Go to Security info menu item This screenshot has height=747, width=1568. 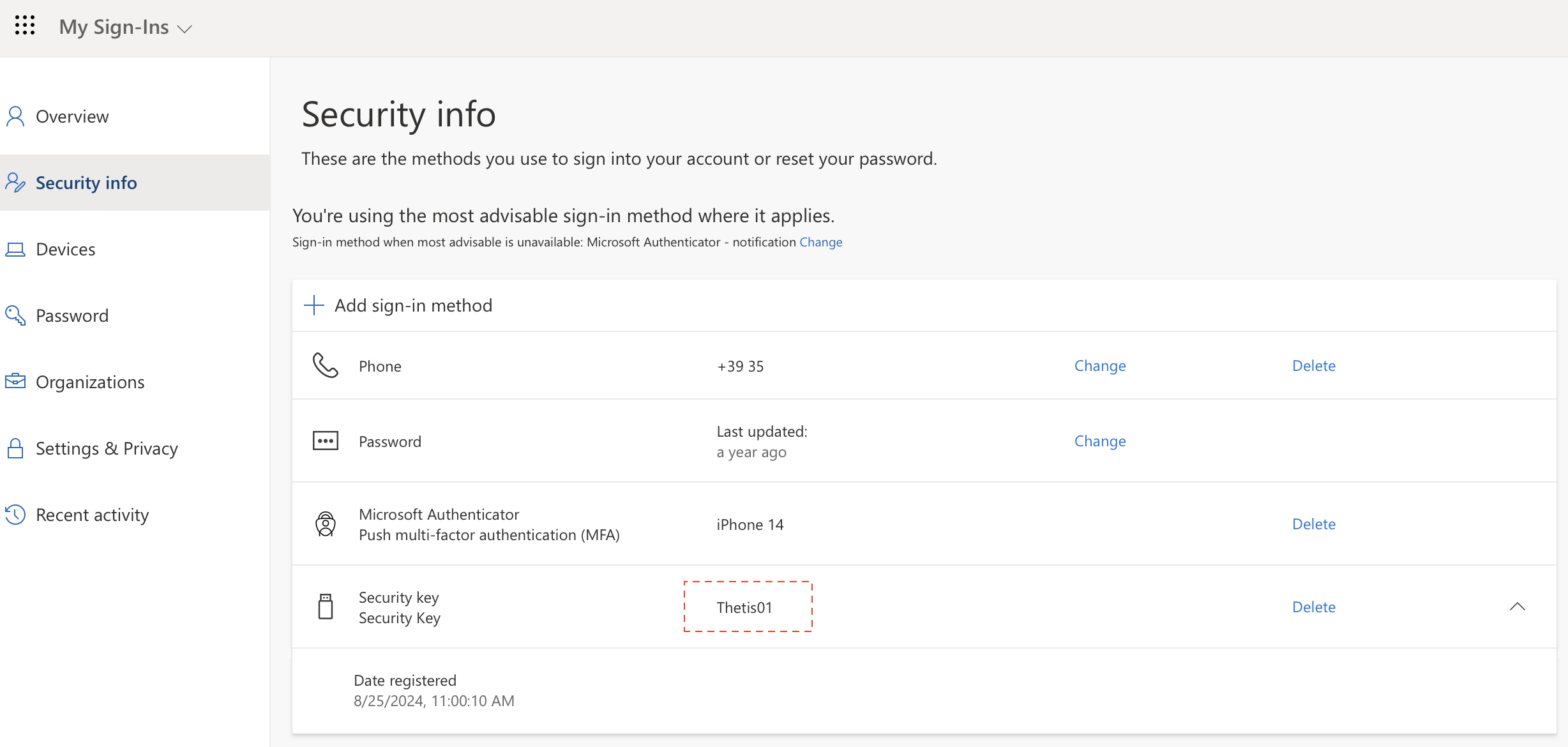(x=86, y=183)
